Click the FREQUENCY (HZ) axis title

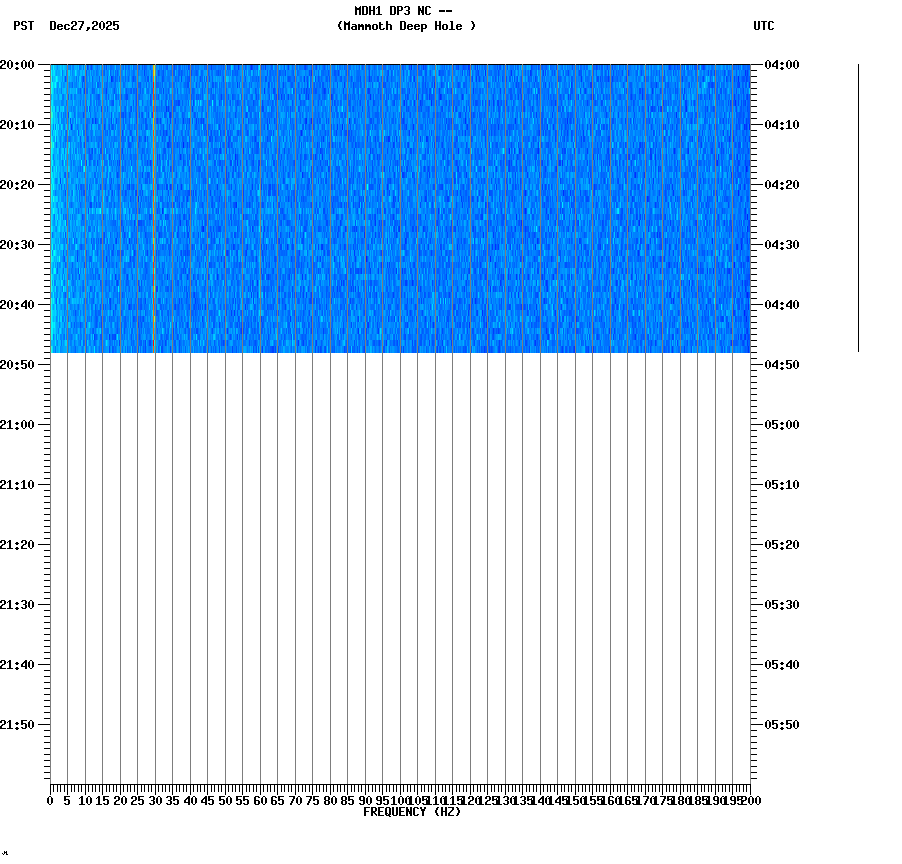tap(412, 812)
